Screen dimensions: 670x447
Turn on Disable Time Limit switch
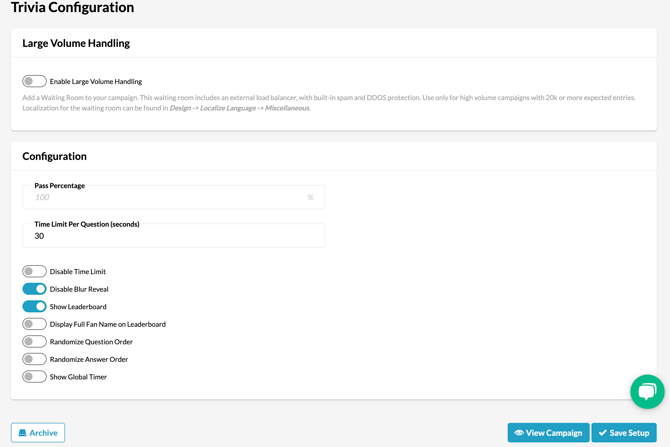(x=34, y=271)
